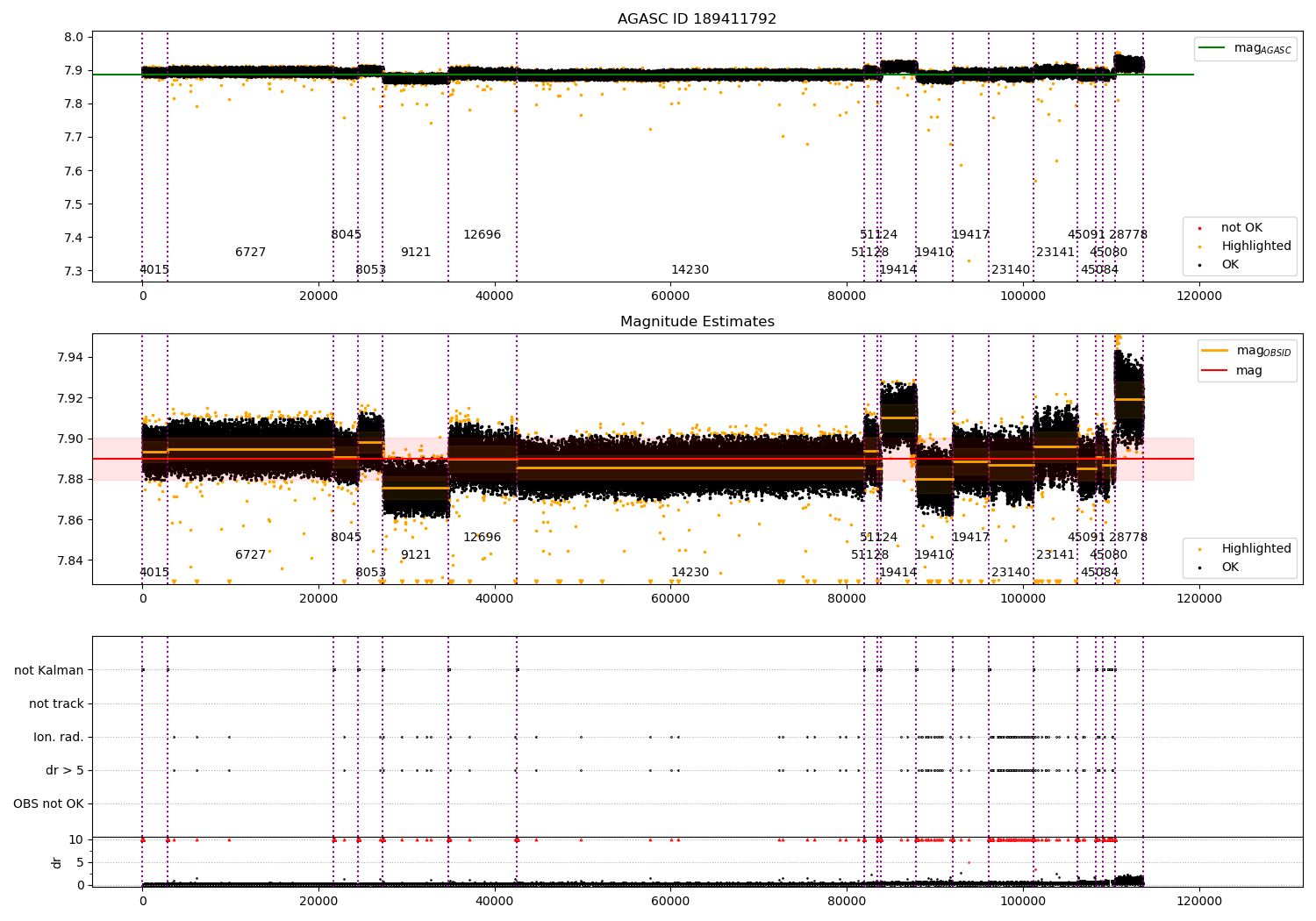Click obsid label 9121 in top plot

point(416,253)
